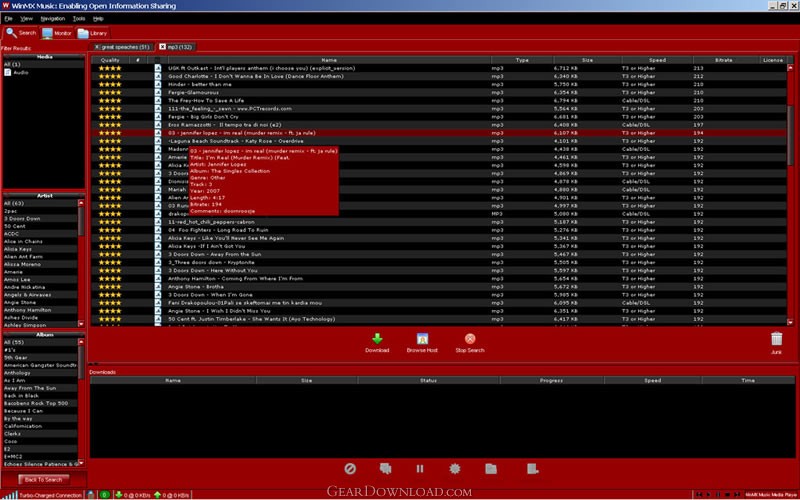Click the next track button in the media player
Screen dimensions: 800x500
pos(737,494)
